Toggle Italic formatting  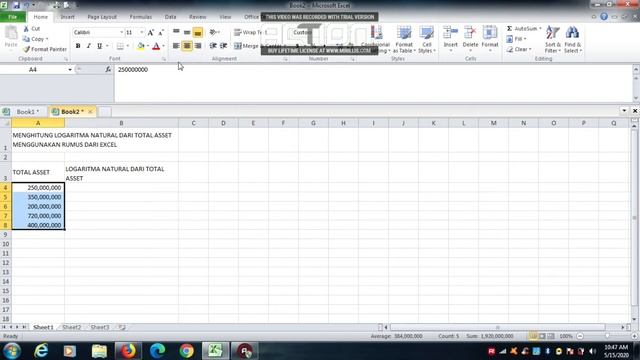89,46
